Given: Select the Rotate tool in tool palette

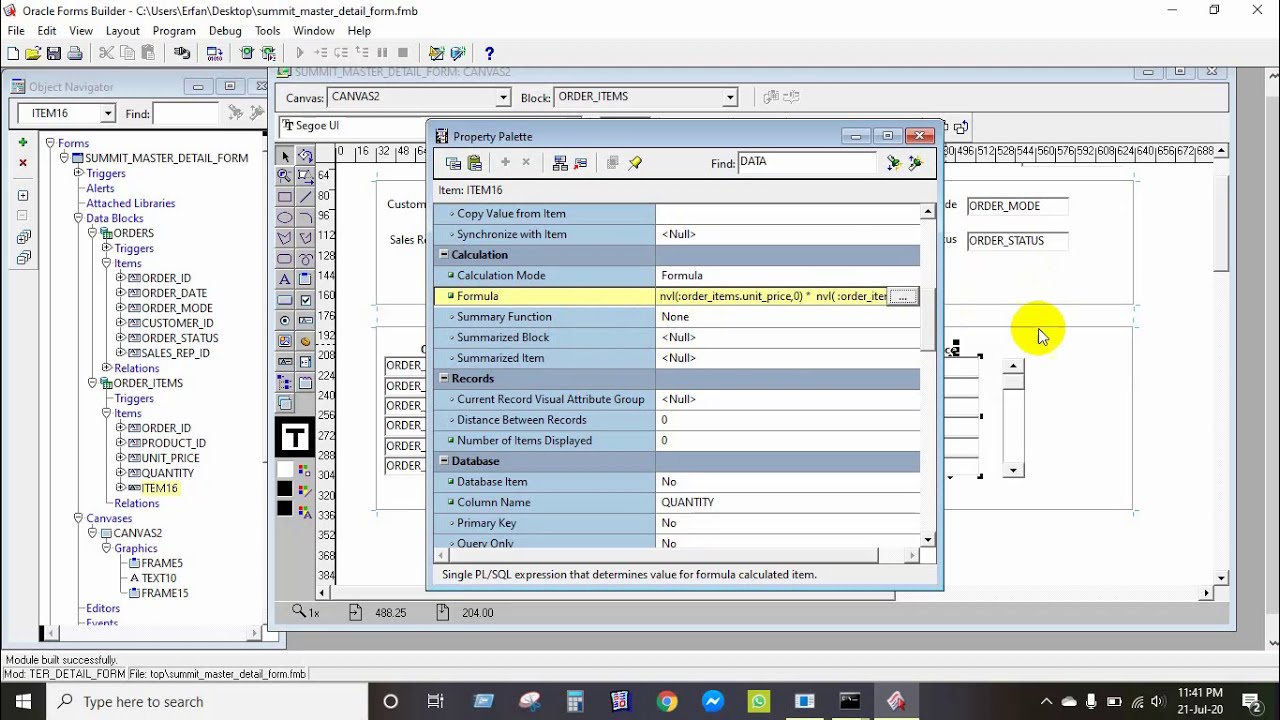Looking at the screenshot, I should pos(306,156).
